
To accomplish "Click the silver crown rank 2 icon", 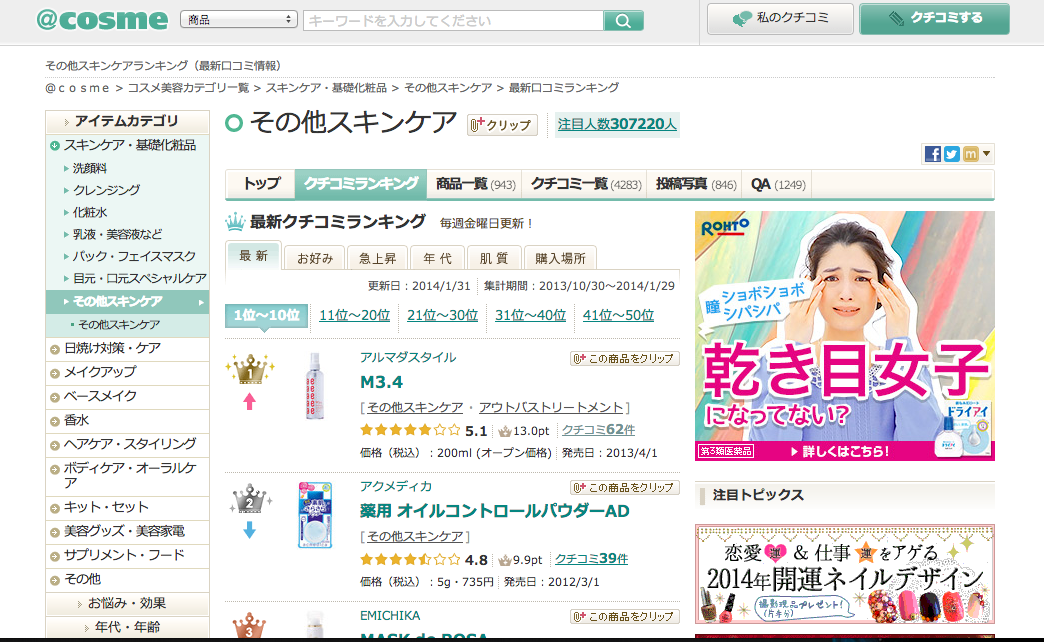I will 250,499.
